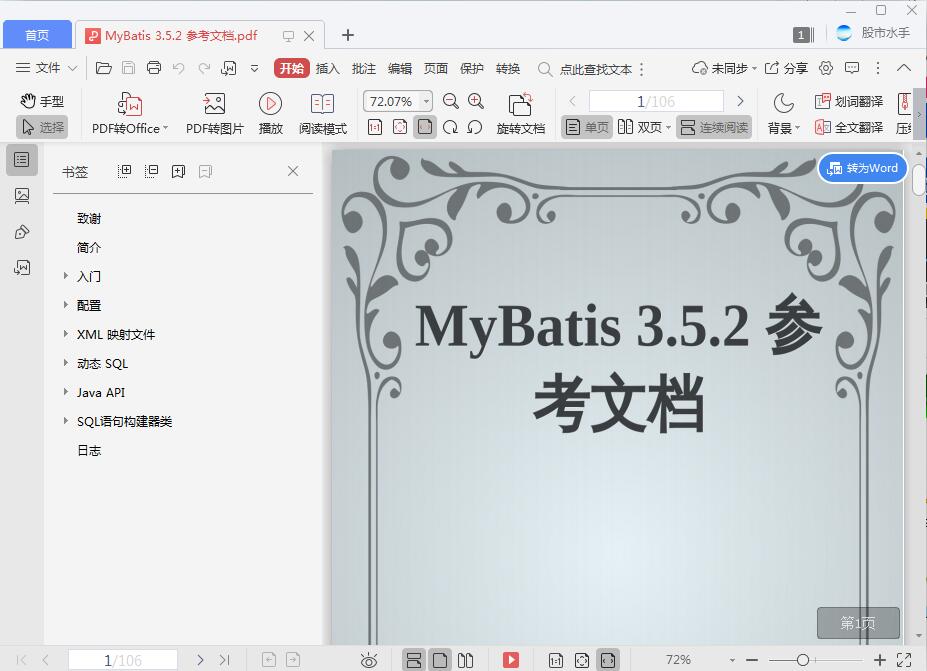The height and width of the screenshot is (671, 927).
Task: Adjust the zoom slider handle in status bar
Action: click(802, 660)
